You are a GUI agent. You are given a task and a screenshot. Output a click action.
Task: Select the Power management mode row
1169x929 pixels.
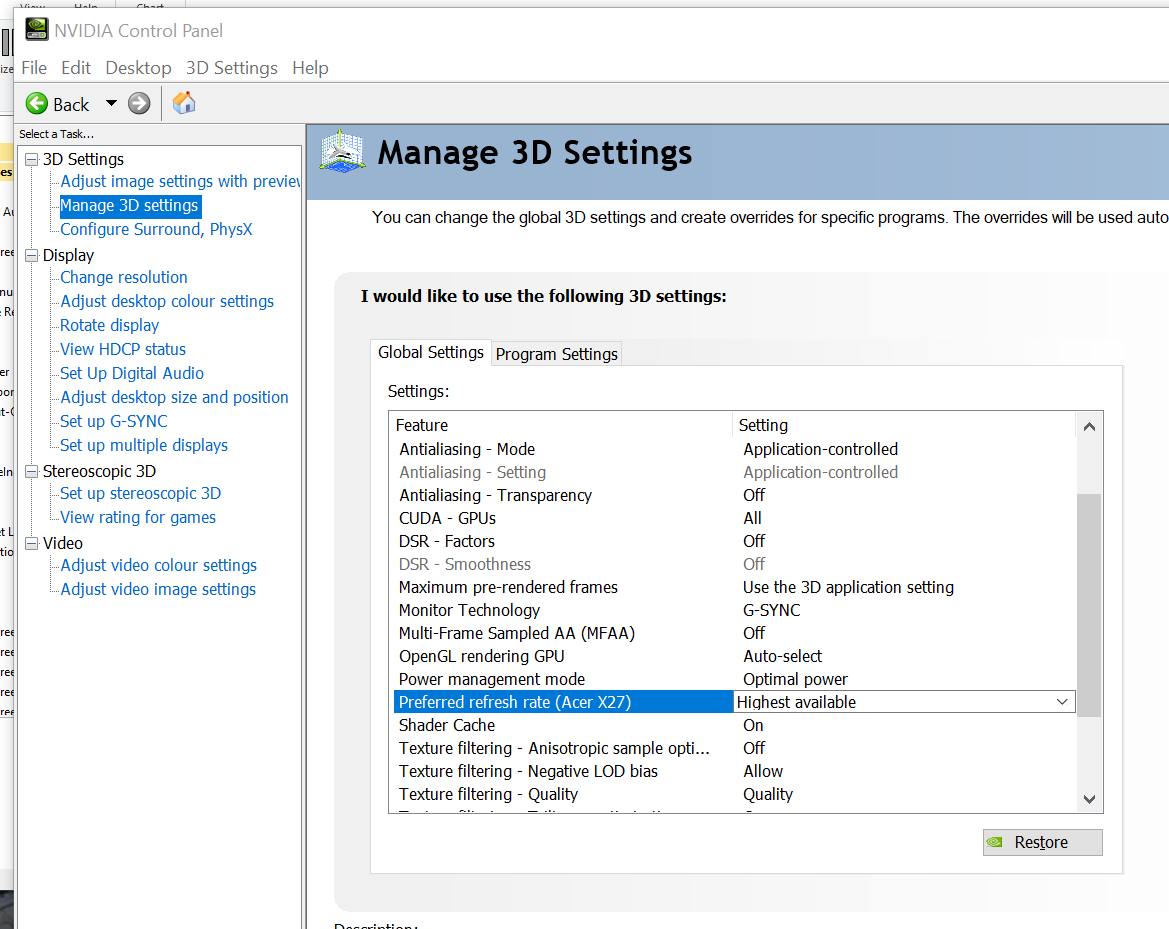click(x=734, y=679)
